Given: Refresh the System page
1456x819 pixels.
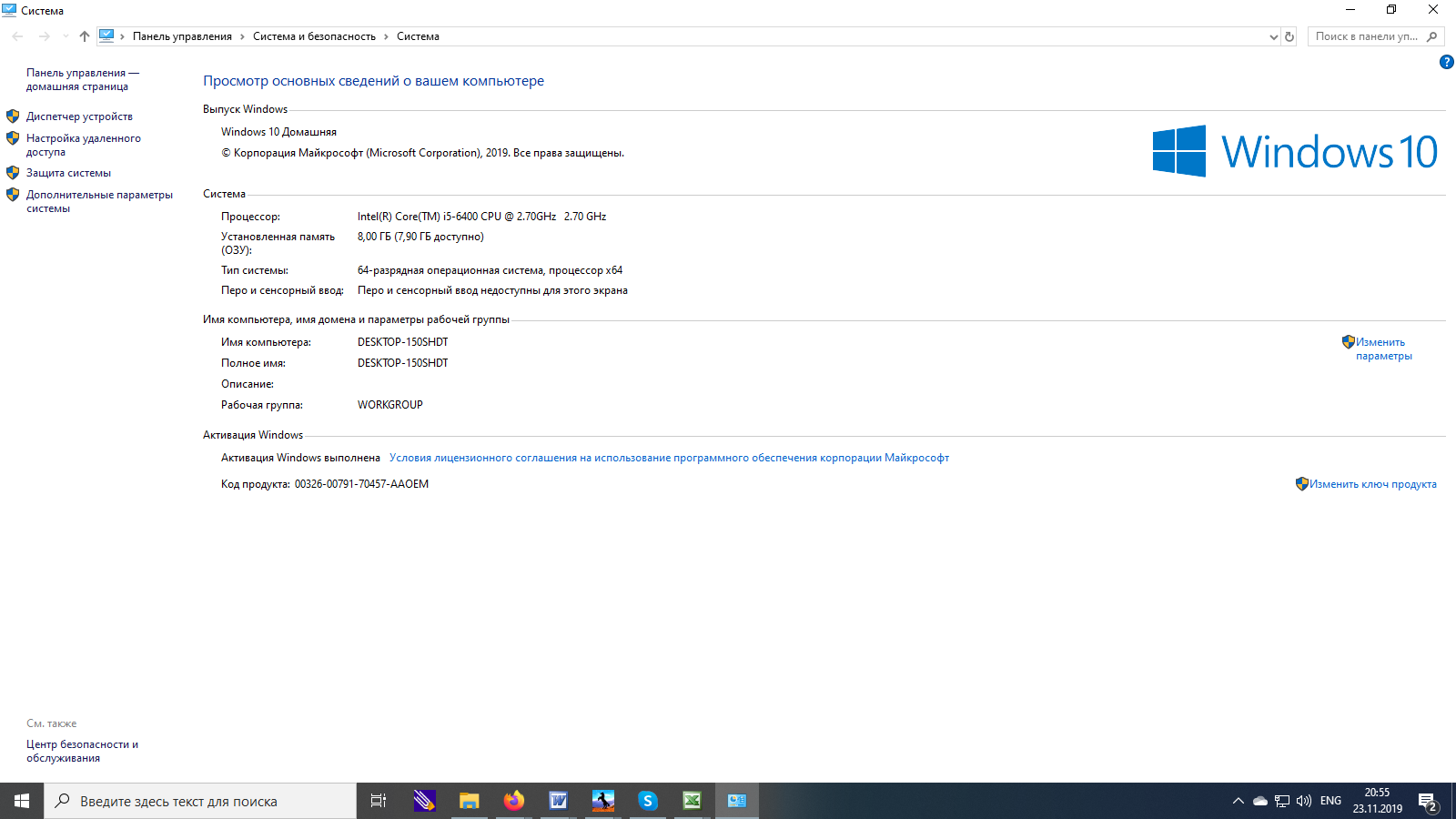Looking at the screenshot, I should (1289, 36).
